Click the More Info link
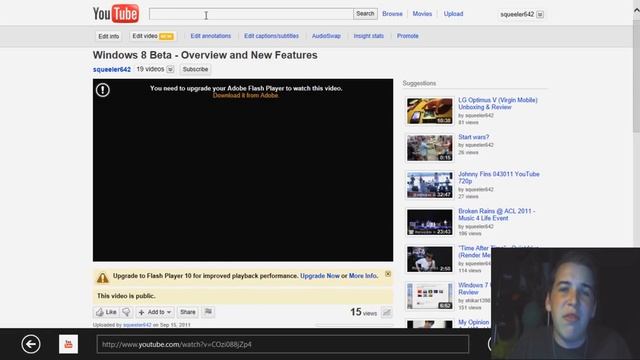The height and width of the screenshot is (360, 640). tap(363, 276)
